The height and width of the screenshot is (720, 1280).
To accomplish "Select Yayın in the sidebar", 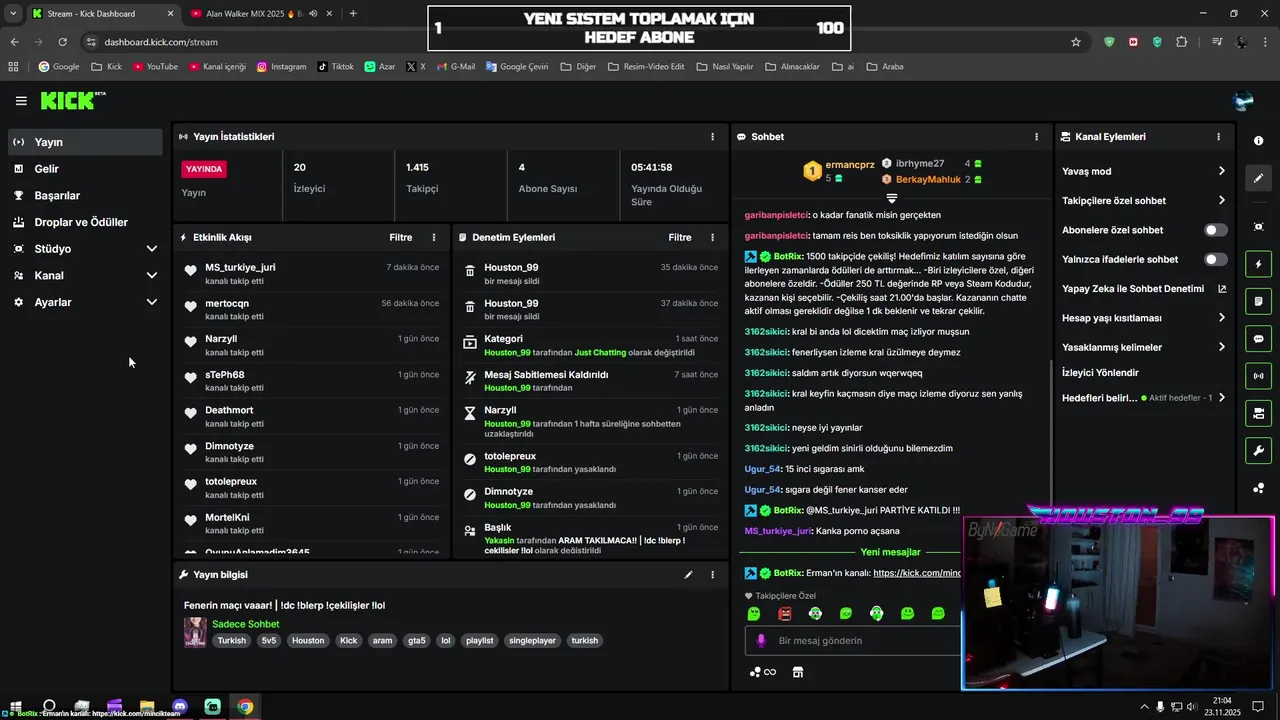I will pyautogui.click(x=85, y=142).
